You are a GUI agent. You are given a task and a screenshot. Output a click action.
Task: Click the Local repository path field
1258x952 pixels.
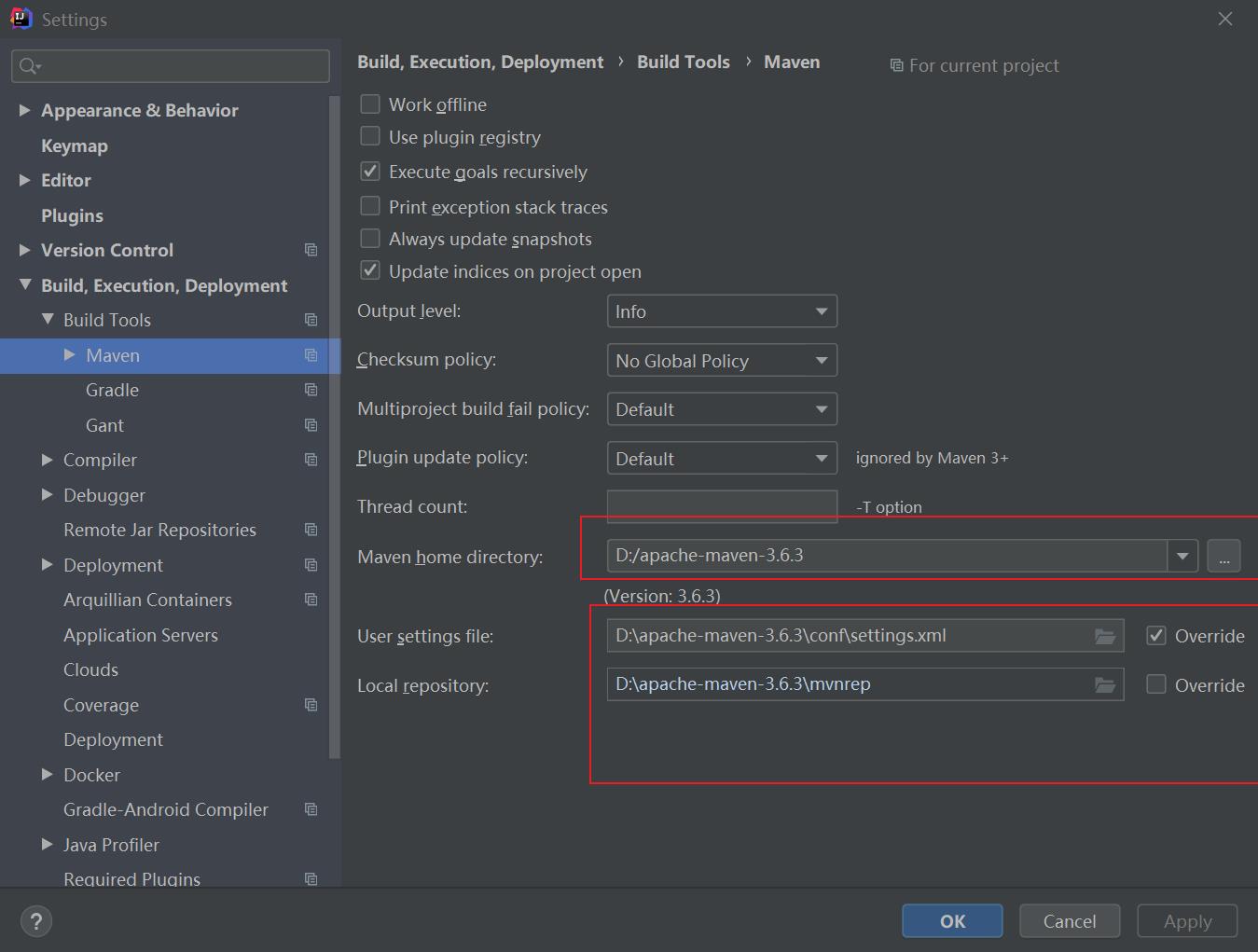[864, 684]
